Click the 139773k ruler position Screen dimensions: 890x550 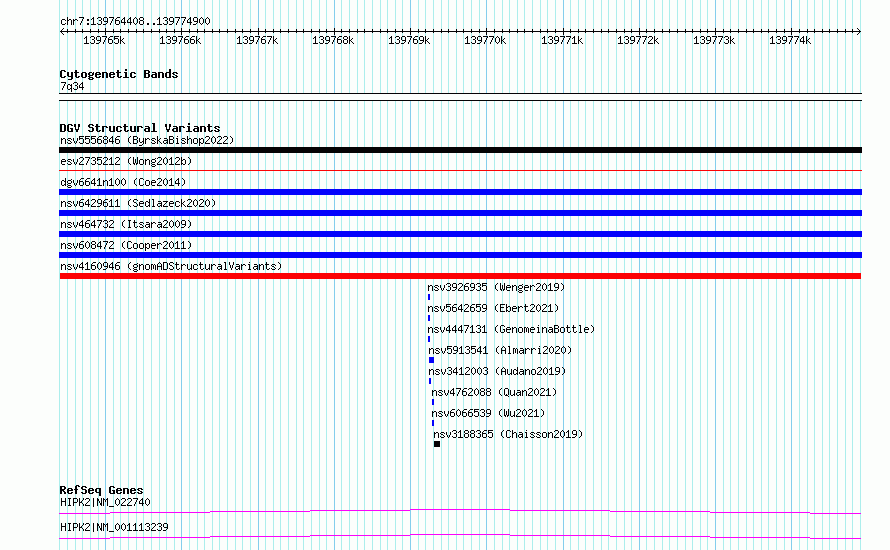(x=714, y=40)
